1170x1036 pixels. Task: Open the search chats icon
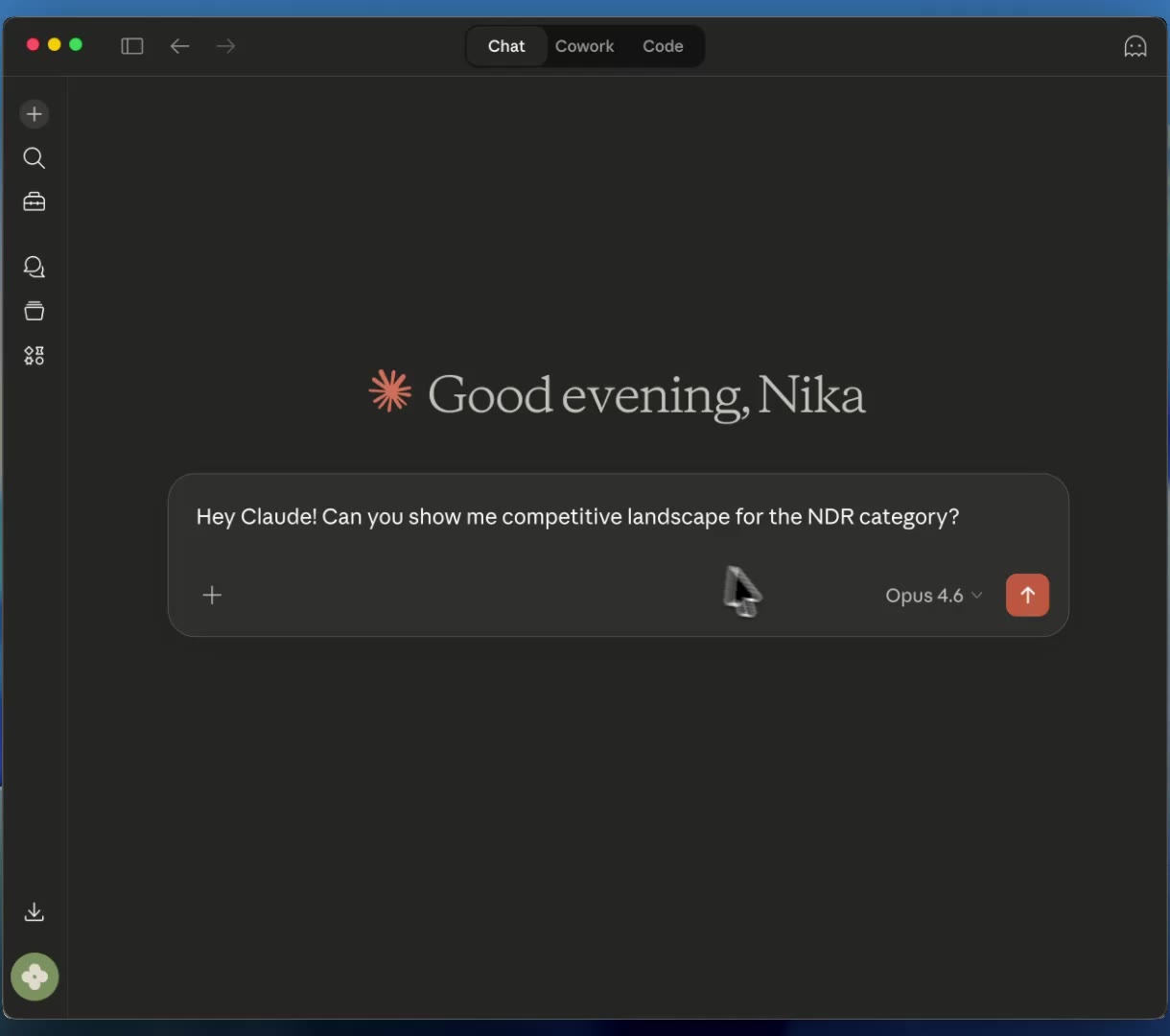(x=35, y=158)
